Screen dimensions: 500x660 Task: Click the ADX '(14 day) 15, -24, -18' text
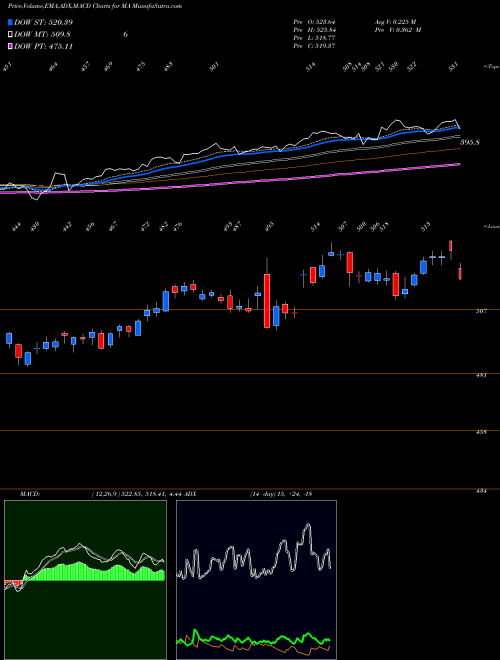(280, 494)
